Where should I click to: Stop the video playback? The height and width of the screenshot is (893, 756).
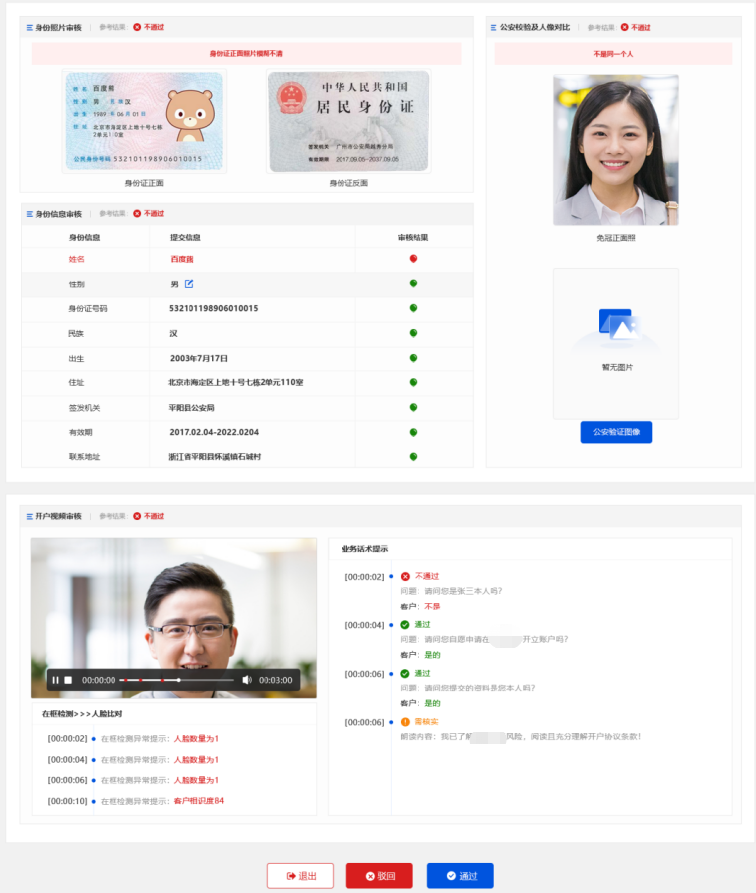68,680
